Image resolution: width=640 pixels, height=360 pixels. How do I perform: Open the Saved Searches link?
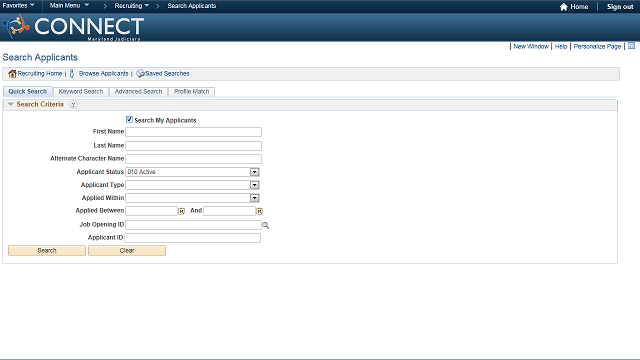[167, 73]
